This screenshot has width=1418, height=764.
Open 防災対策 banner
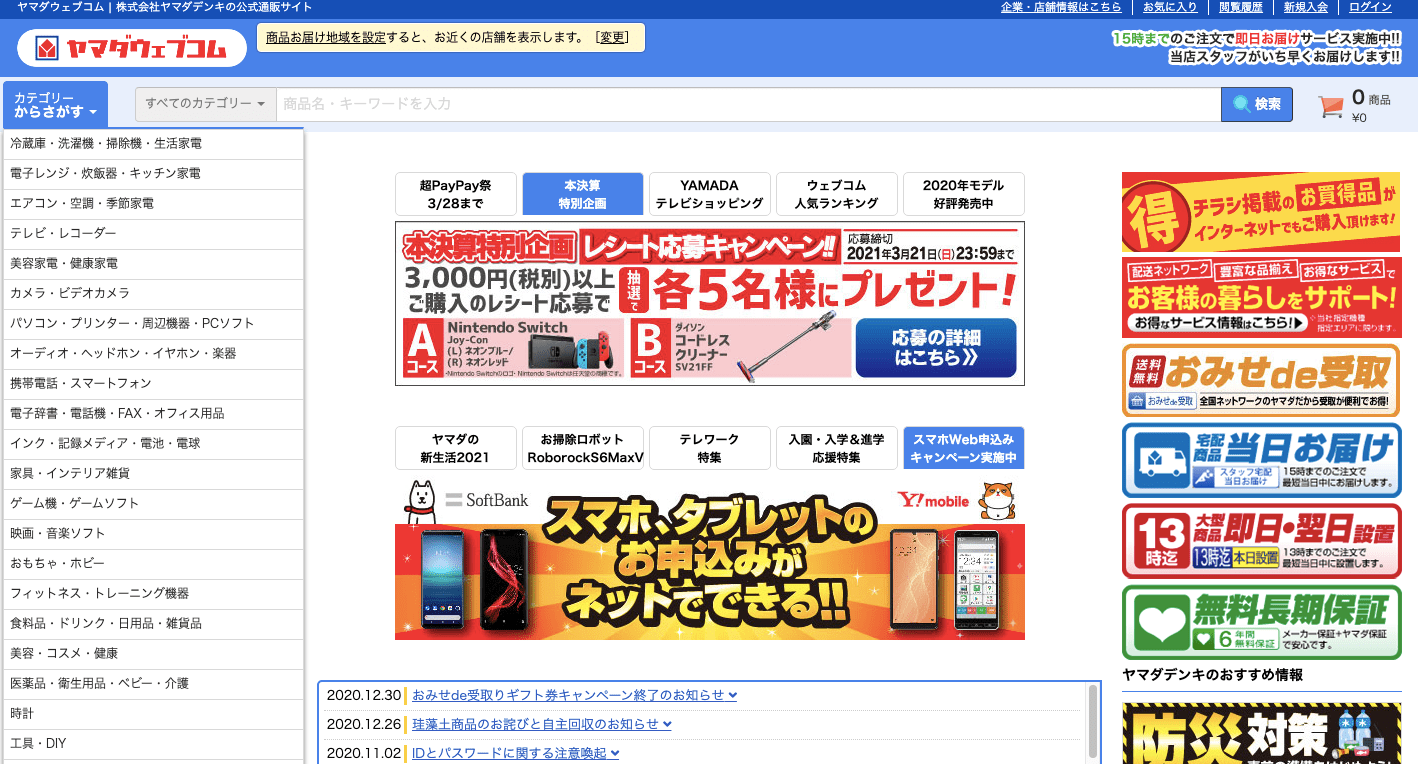point(1261,733)
